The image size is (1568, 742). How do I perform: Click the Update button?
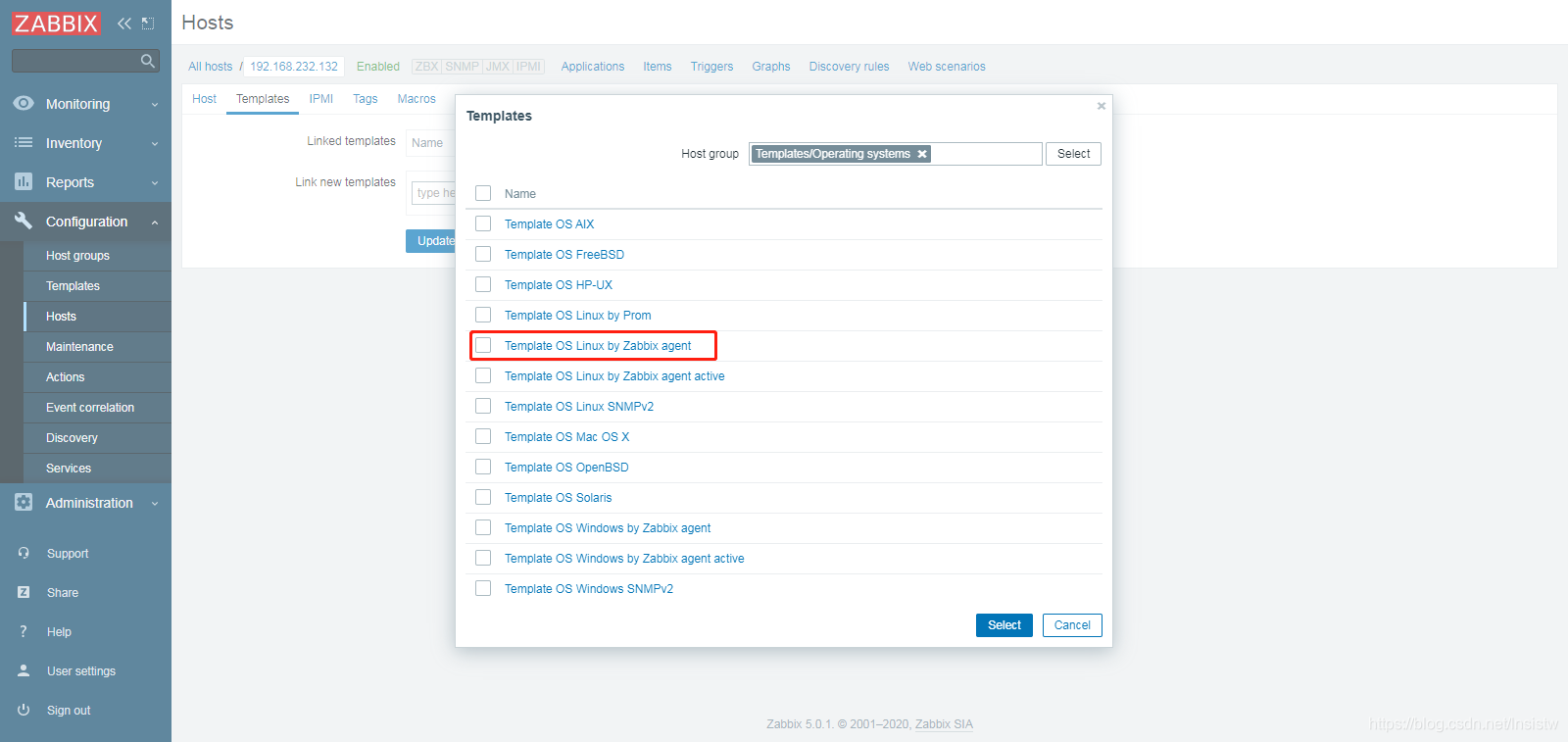pos(431,241)
